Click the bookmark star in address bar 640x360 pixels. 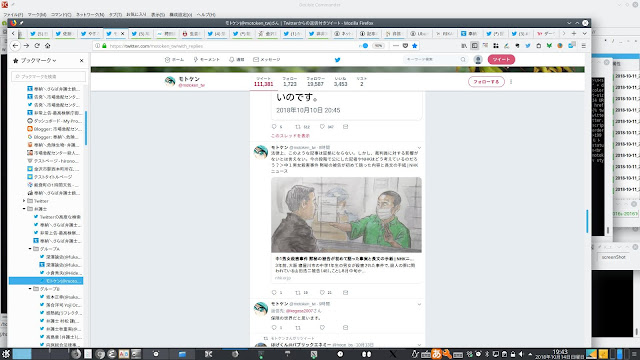point(415,46)
